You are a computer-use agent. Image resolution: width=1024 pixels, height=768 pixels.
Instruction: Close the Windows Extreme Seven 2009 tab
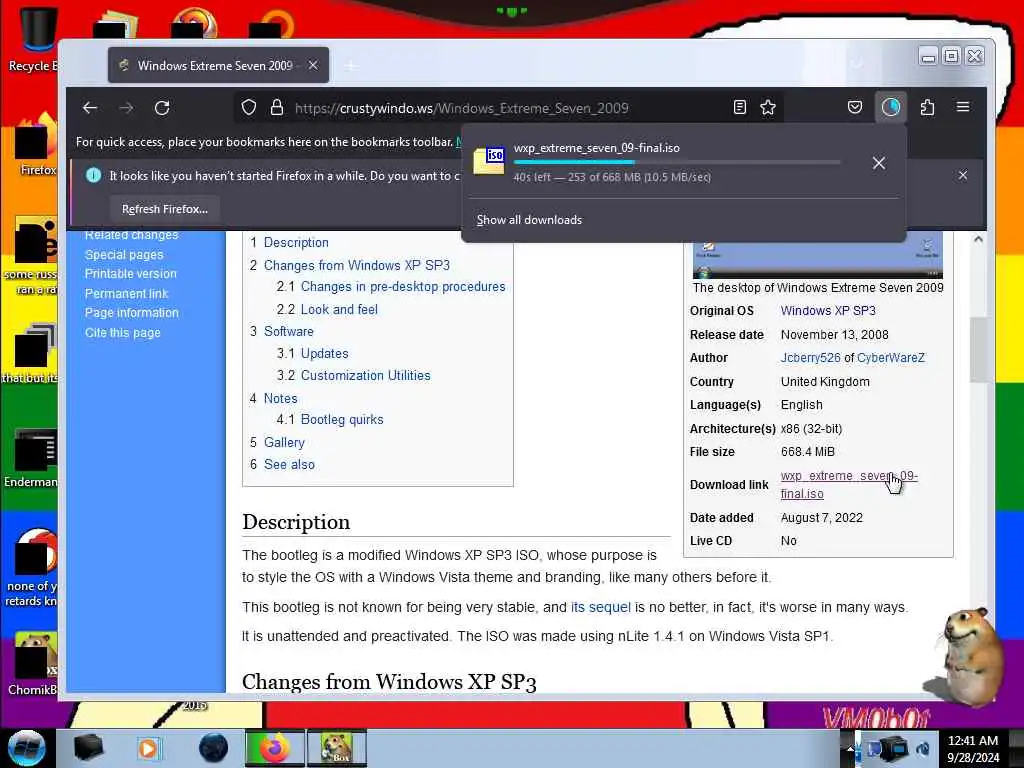click(x=313, y=65)
